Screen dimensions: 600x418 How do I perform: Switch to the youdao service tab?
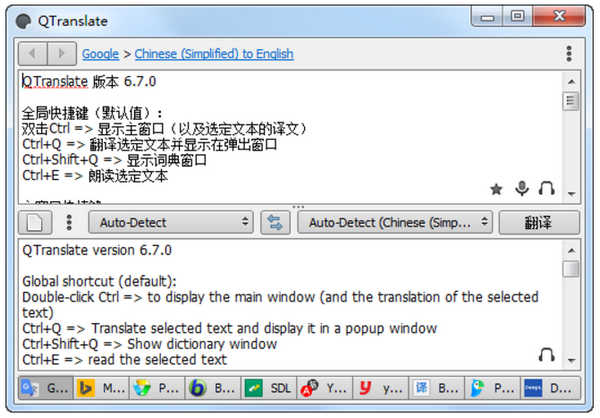(x=381, y=389)
